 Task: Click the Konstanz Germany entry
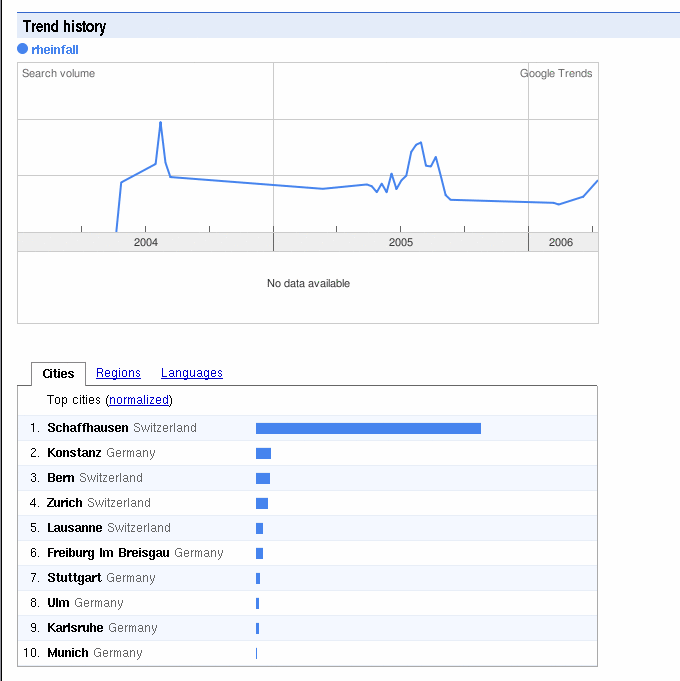(x=101, y=453)
